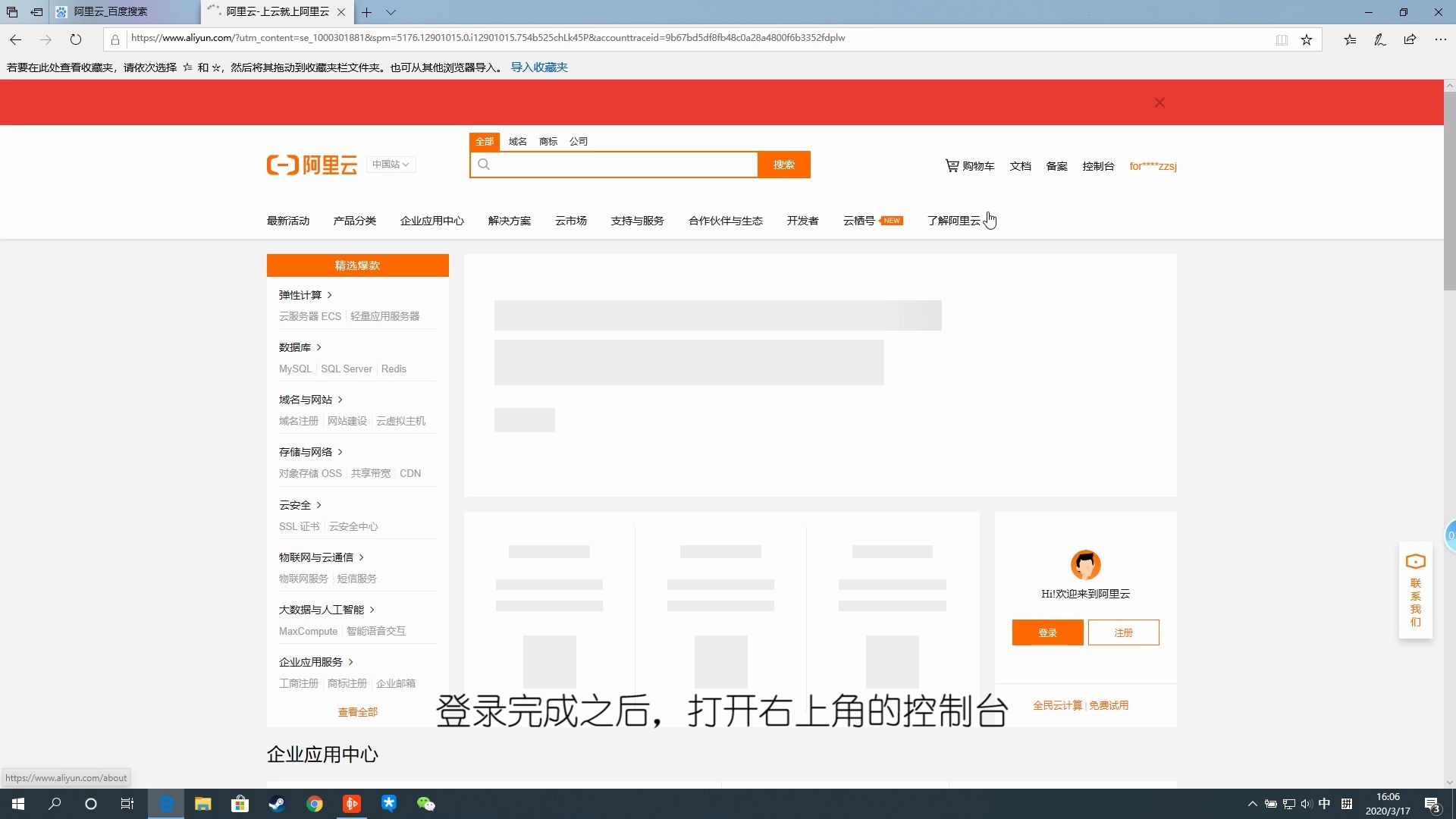Open the browser settings ellipsis menu
The height and width of the screenshot is (819, 1456).
[1441, 39]
